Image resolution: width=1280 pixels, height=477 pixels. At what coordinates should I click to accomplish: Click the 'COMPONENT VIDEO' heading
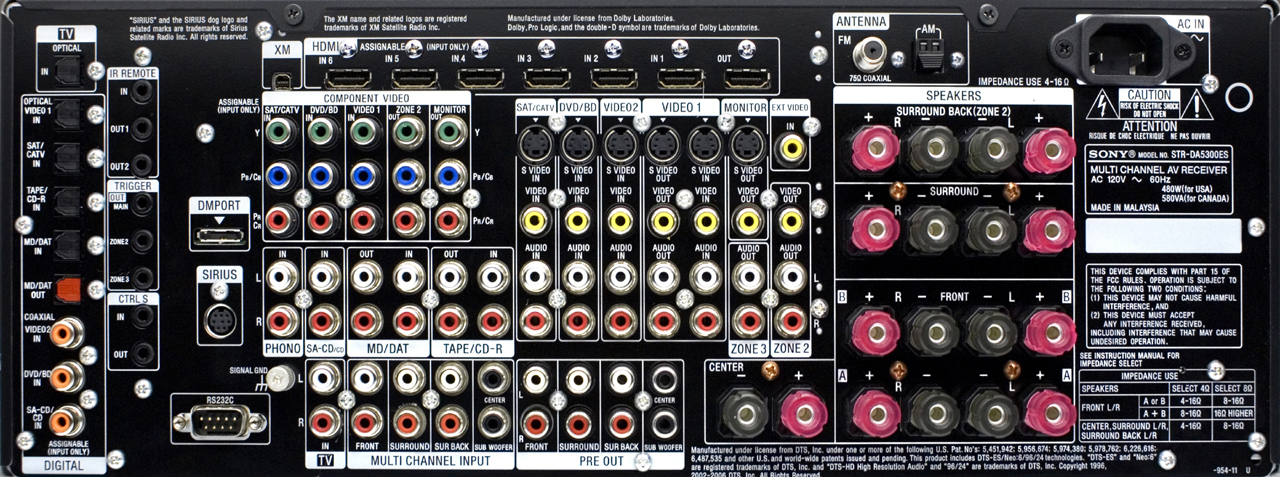click(367, 98)
